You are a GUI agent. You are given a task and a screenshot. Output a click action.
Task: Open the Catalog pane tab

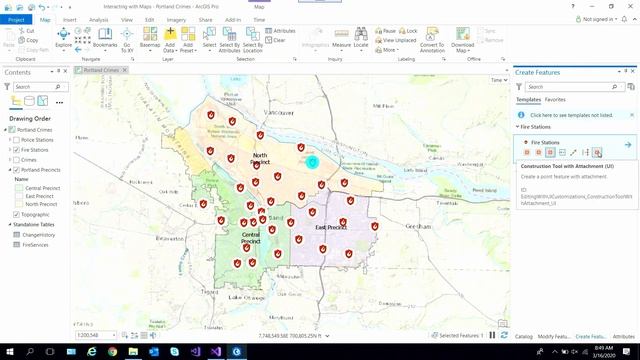pyautogui.click(x=524, y=336)
